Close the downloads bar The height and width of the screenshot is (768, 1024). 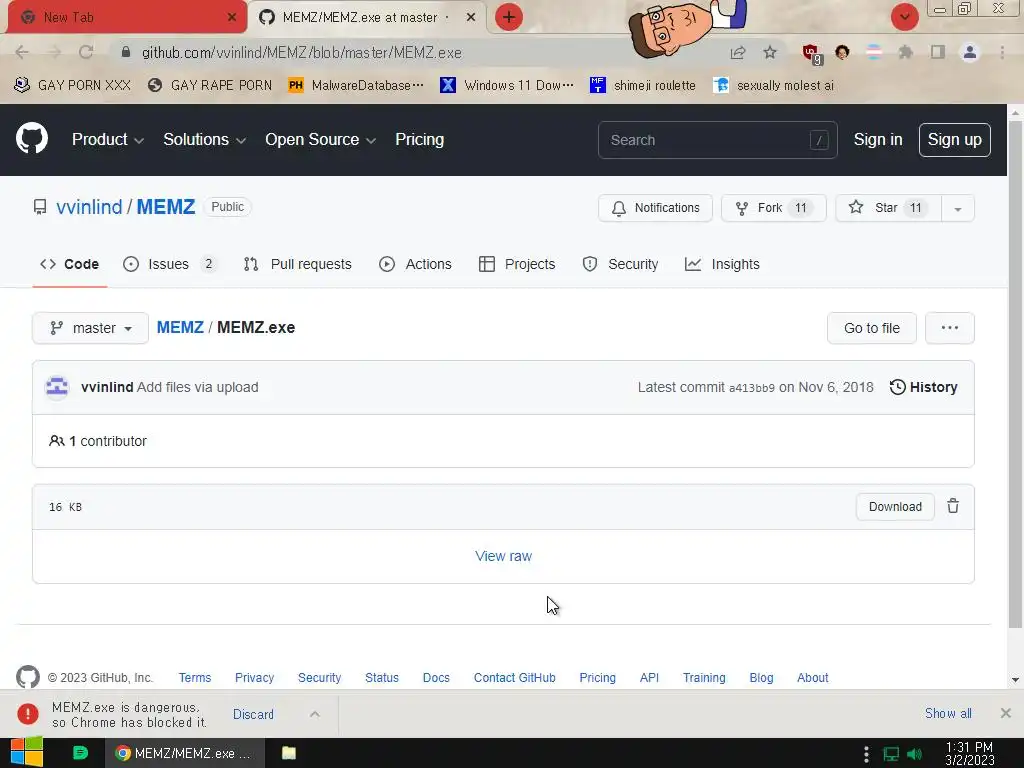[1006, 713]
